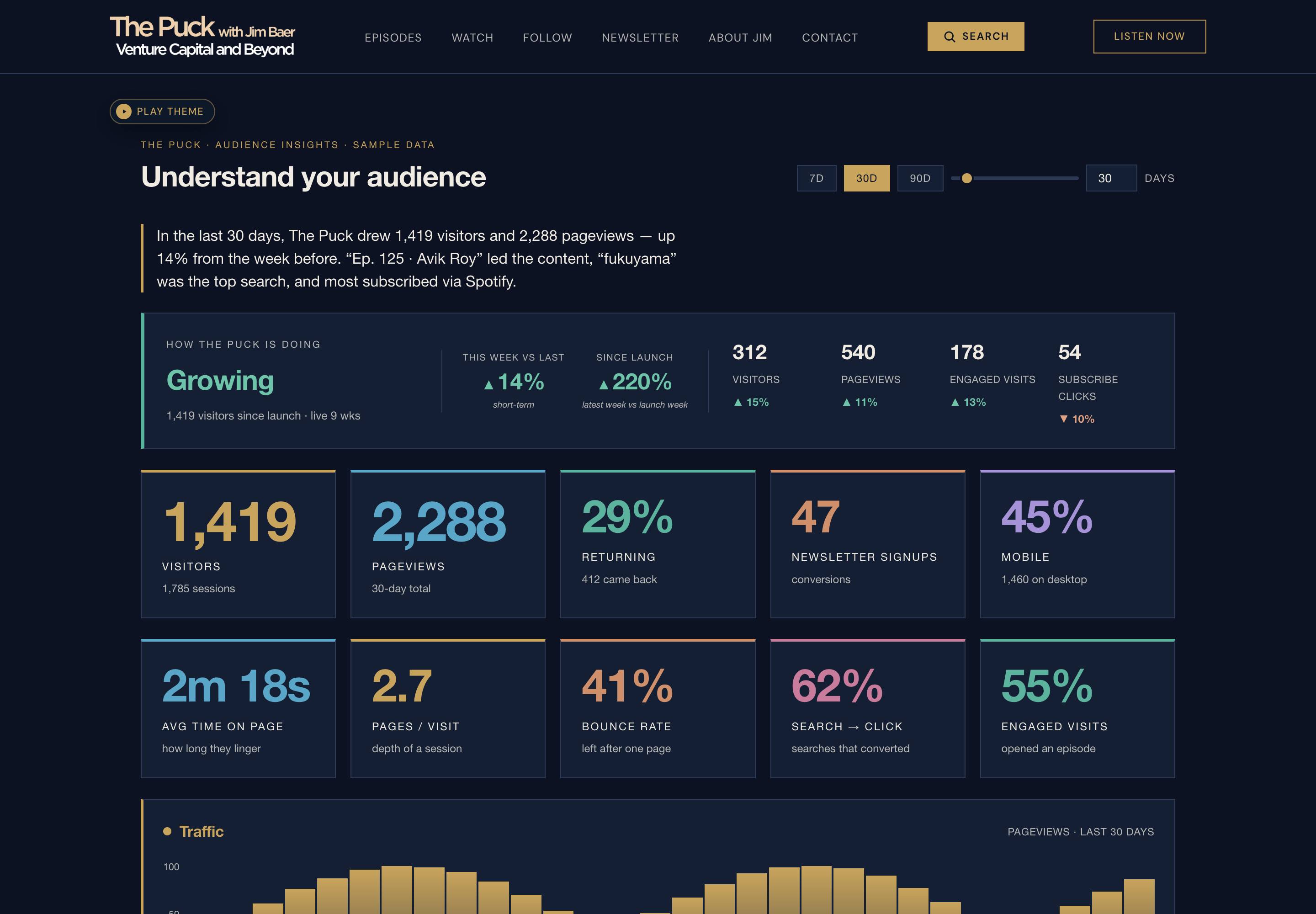Click the 'How The Puck Is Doing' label

pos(244,344)
